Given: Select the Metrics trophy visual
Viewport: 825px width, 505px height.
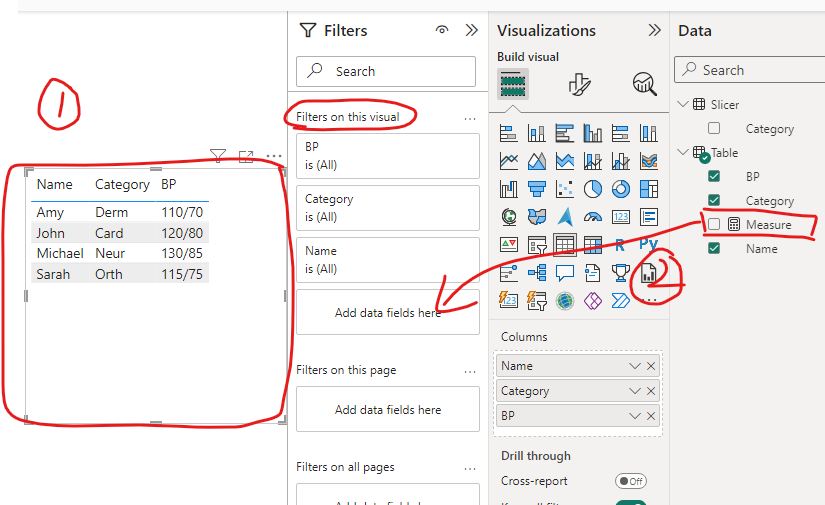Looking at the screenshot, I should click(x=621, y=272).
